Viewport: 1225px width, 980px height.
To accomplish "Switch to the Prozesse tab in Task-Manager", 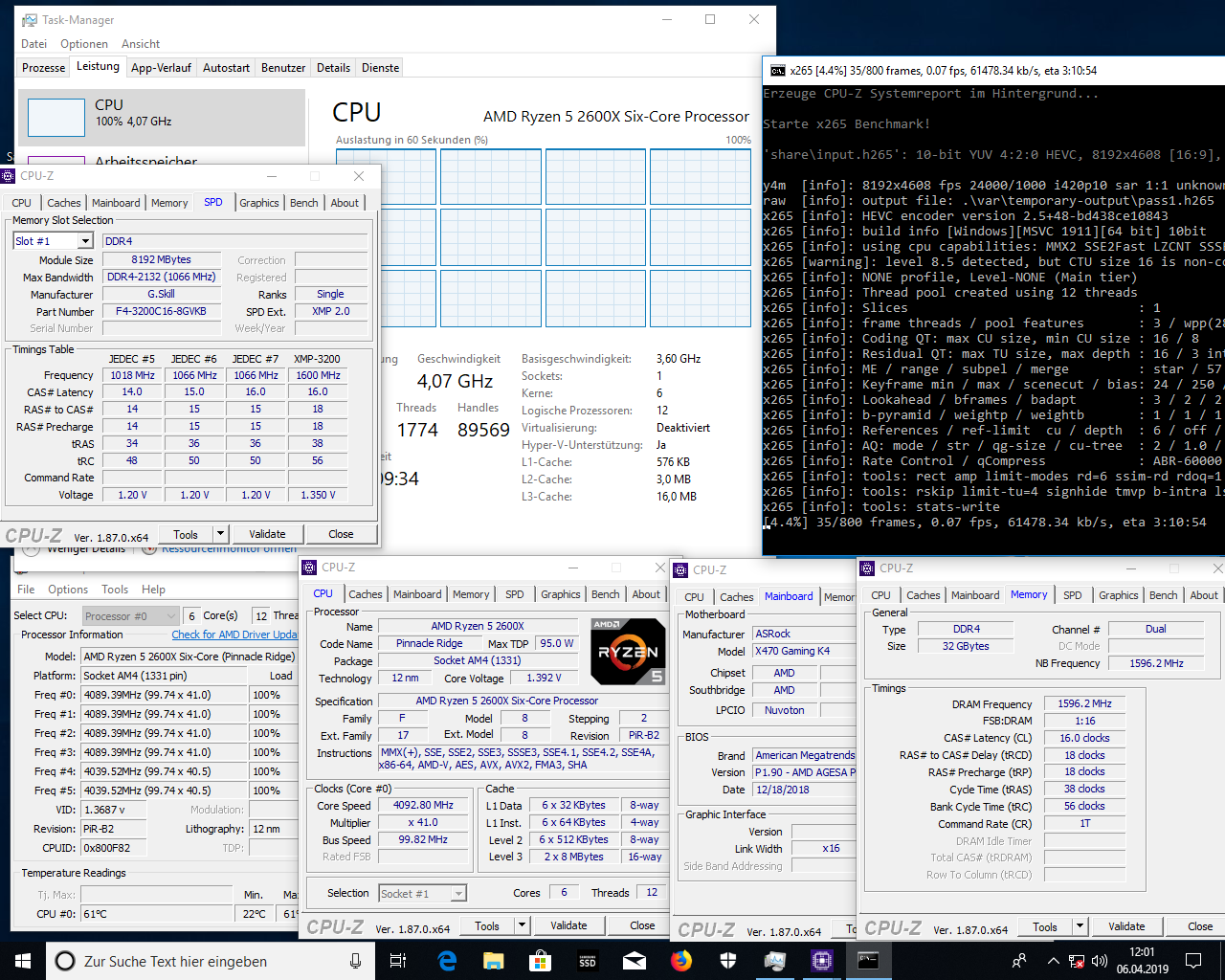I will point(44,68).
